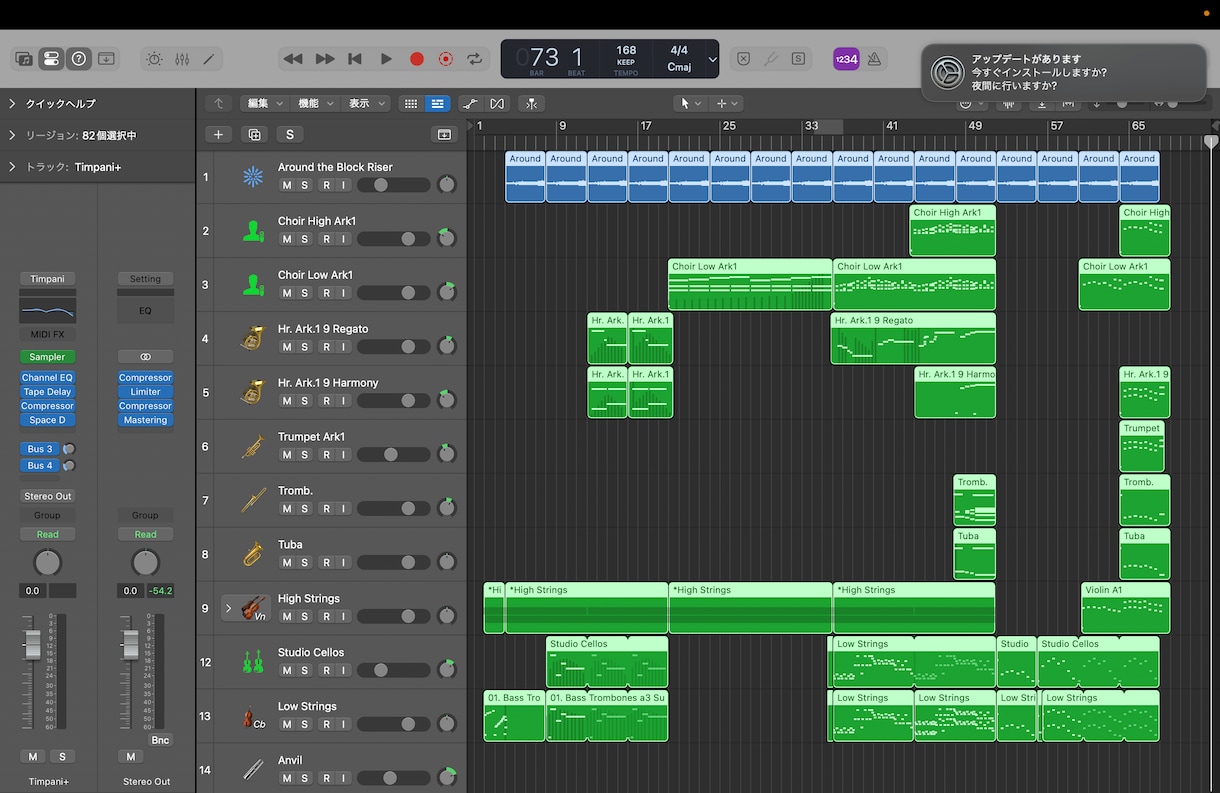The image size is (1220, 793).
Task: Mute the Choir High Ark1 track
Action: click(287, 239)
